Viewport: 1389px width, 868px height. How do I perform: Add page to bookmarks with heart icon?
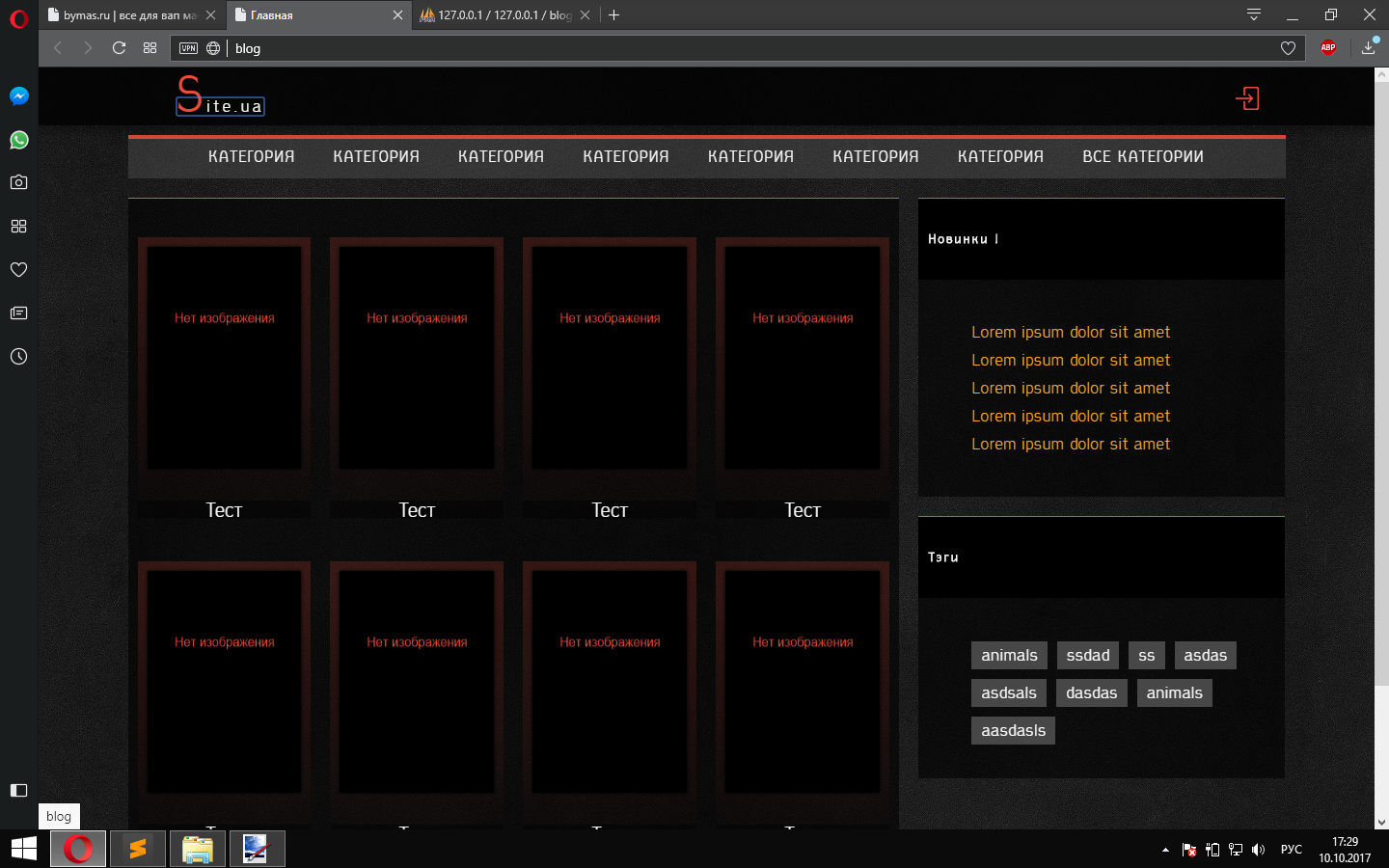point(1288,48)
